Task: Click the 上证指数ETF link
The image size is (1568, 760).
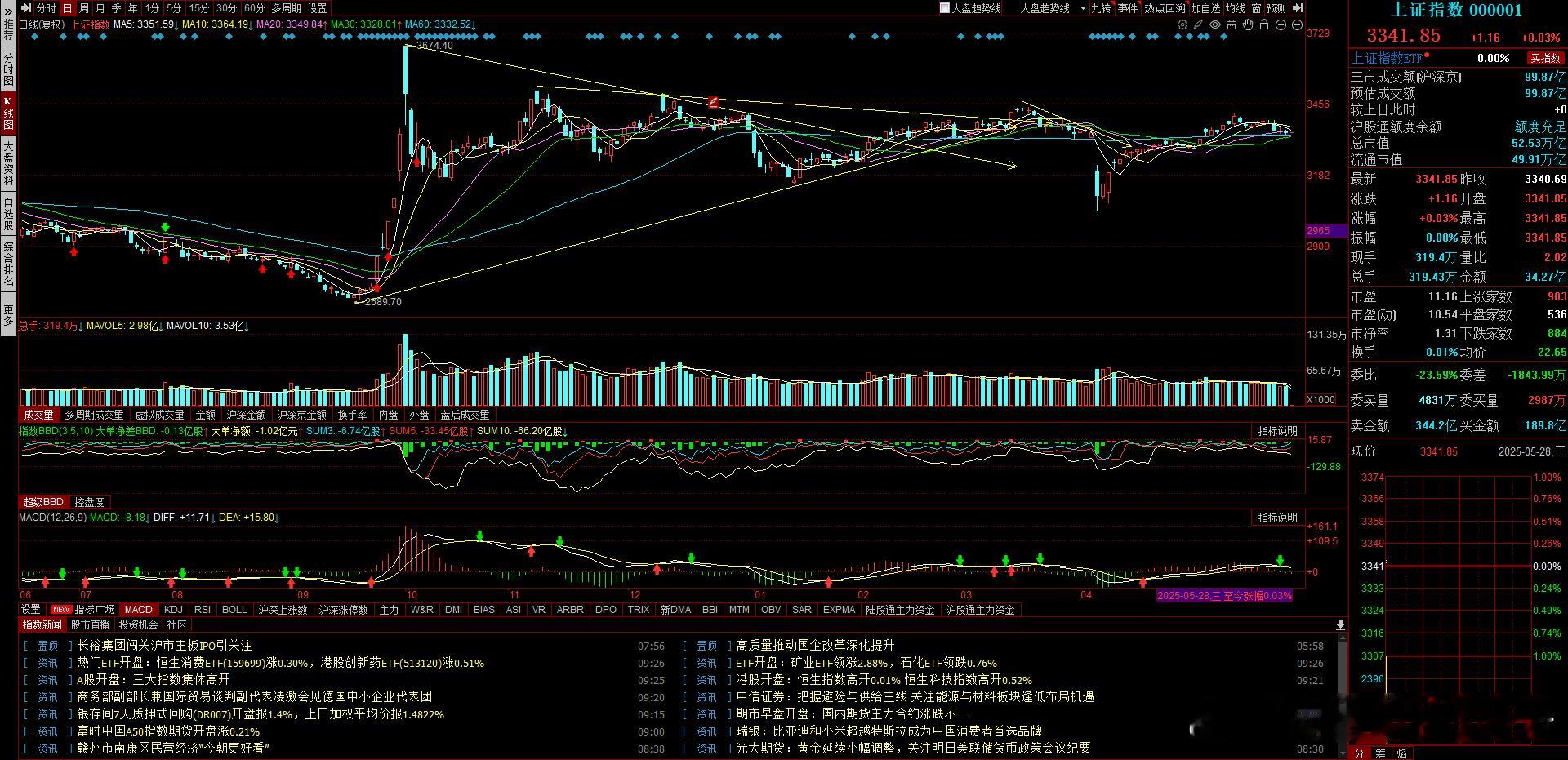Action: [x=1387, y=58]
